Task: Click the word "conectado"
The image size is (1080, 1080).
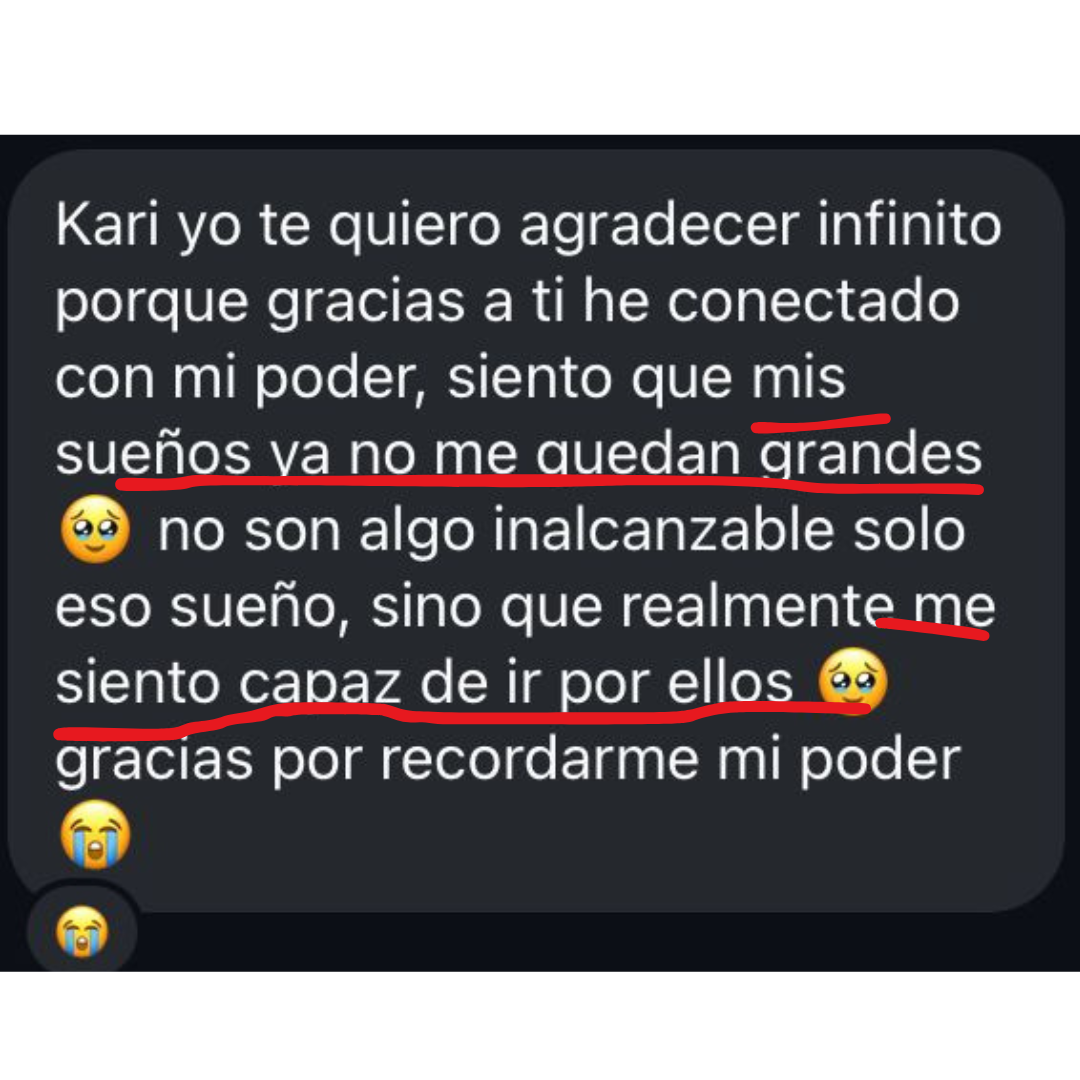Action: [x=813, y=300]
